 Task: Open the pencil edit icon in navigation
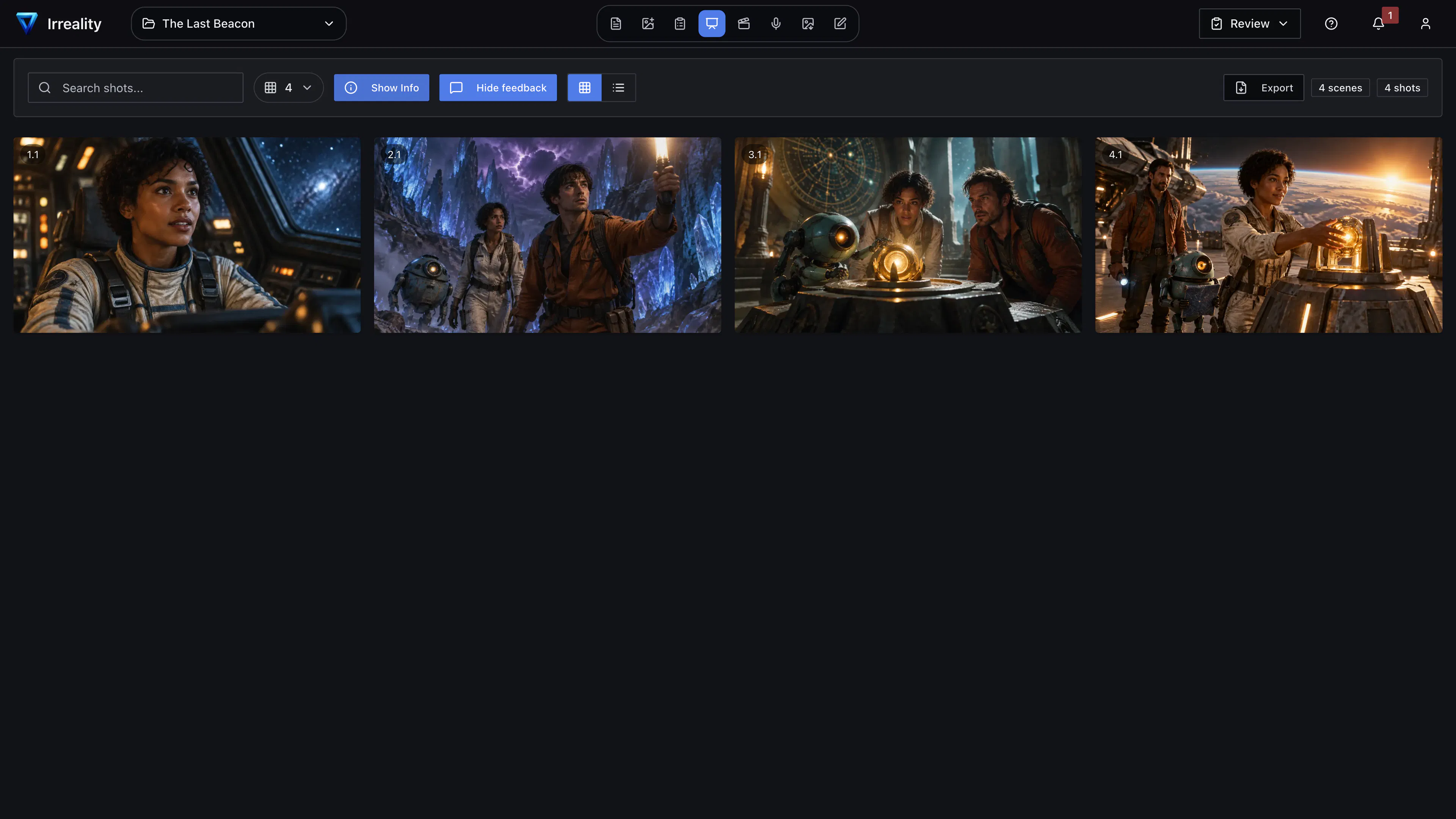coord(840,24)
